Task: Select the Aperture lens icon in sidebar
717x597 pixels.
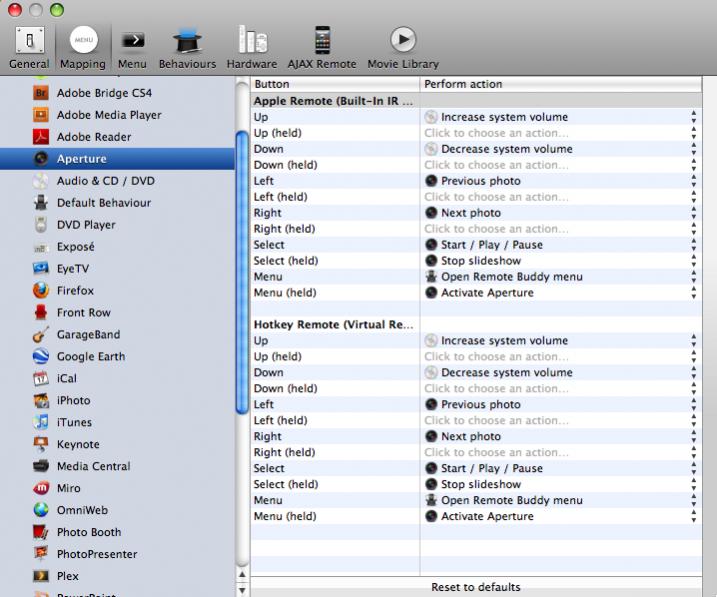Action: tap(41, 159)
